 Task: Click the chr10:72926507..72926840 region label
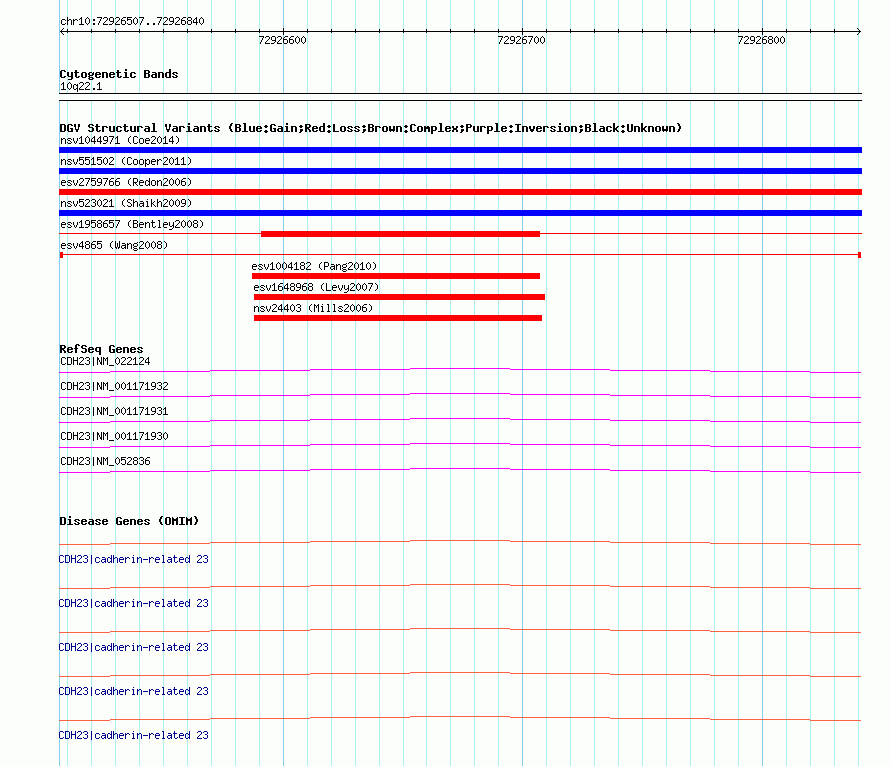[132, 21]
